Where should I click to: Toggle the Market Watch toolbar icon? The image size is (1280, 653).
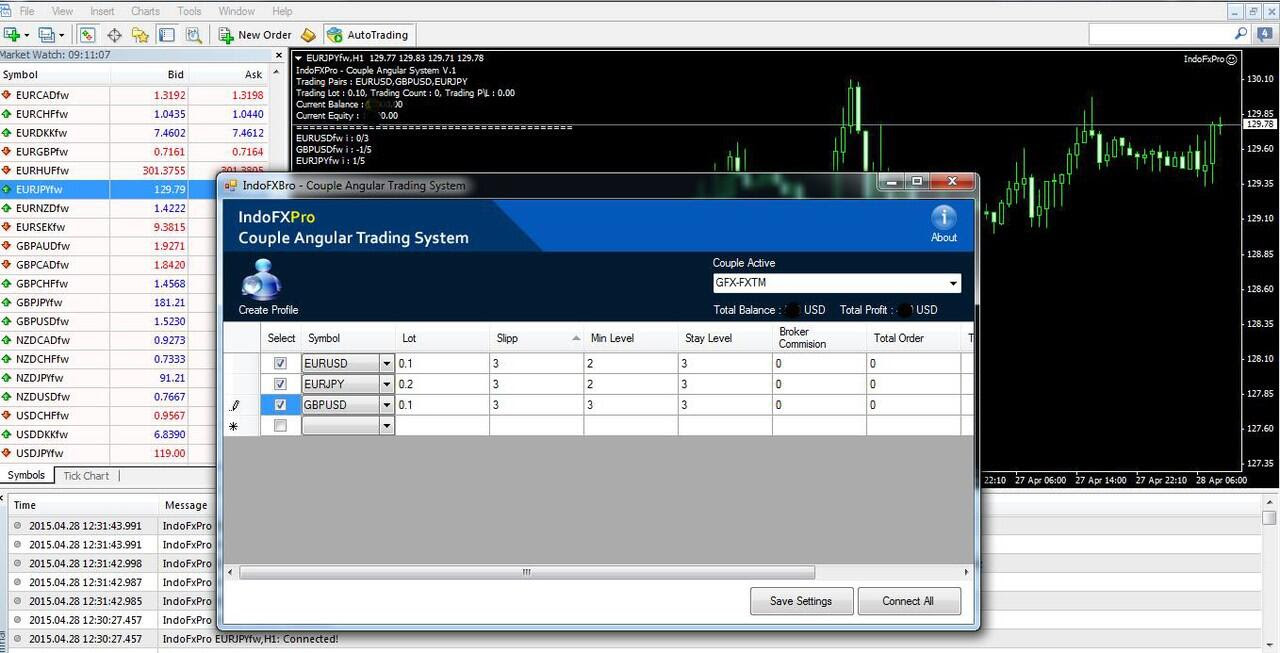87,35
